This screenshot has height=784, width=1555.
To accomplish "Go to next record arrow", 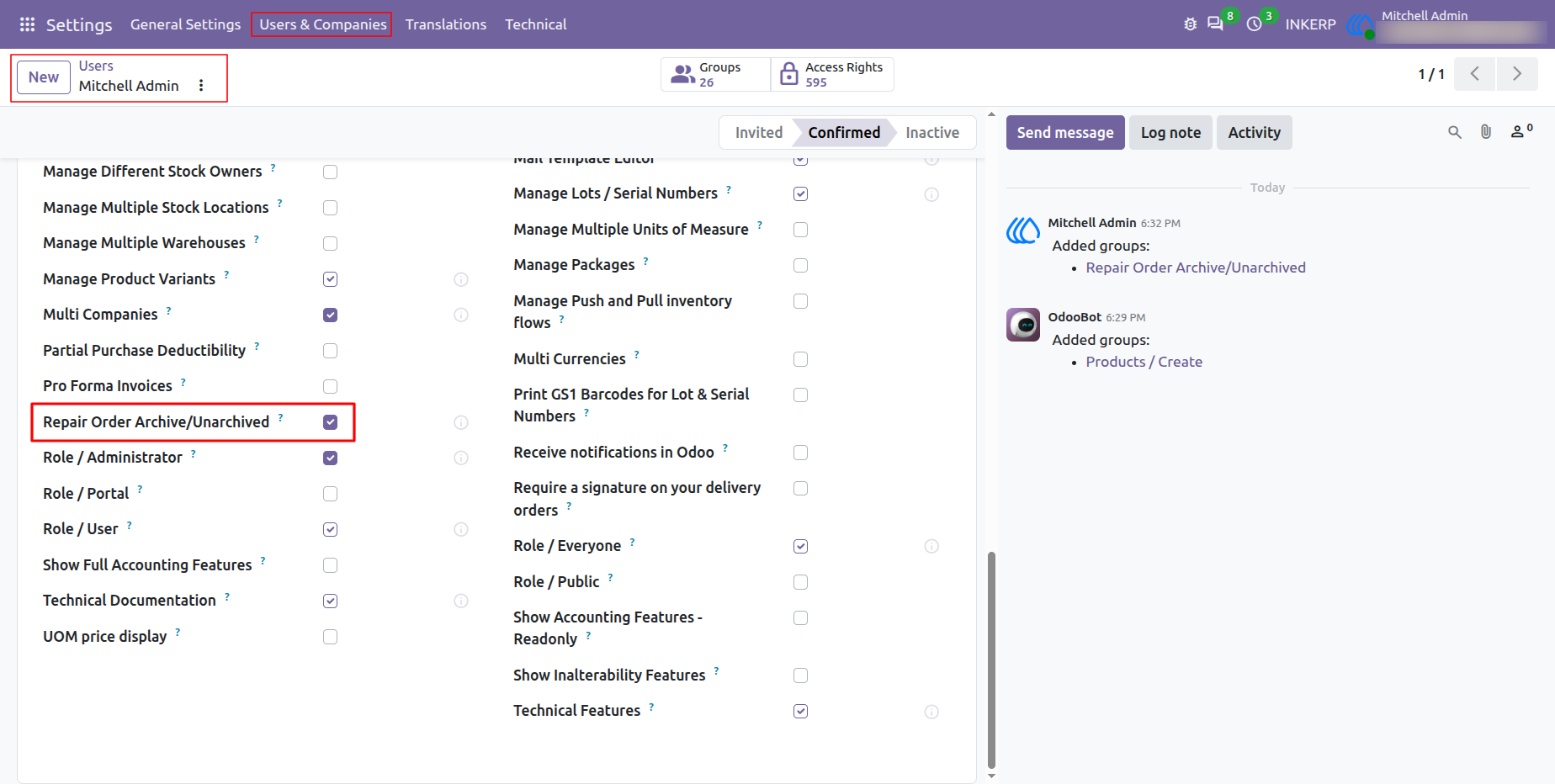I will point(1517,74).
